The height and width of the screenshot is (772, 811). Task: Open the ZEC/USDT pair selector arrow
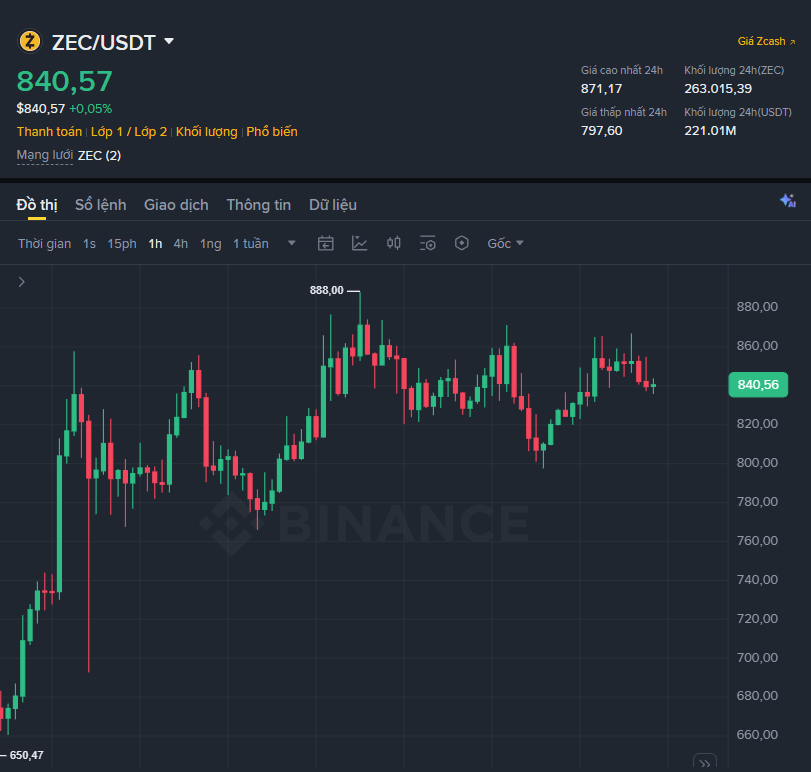[x=169, y=41]
